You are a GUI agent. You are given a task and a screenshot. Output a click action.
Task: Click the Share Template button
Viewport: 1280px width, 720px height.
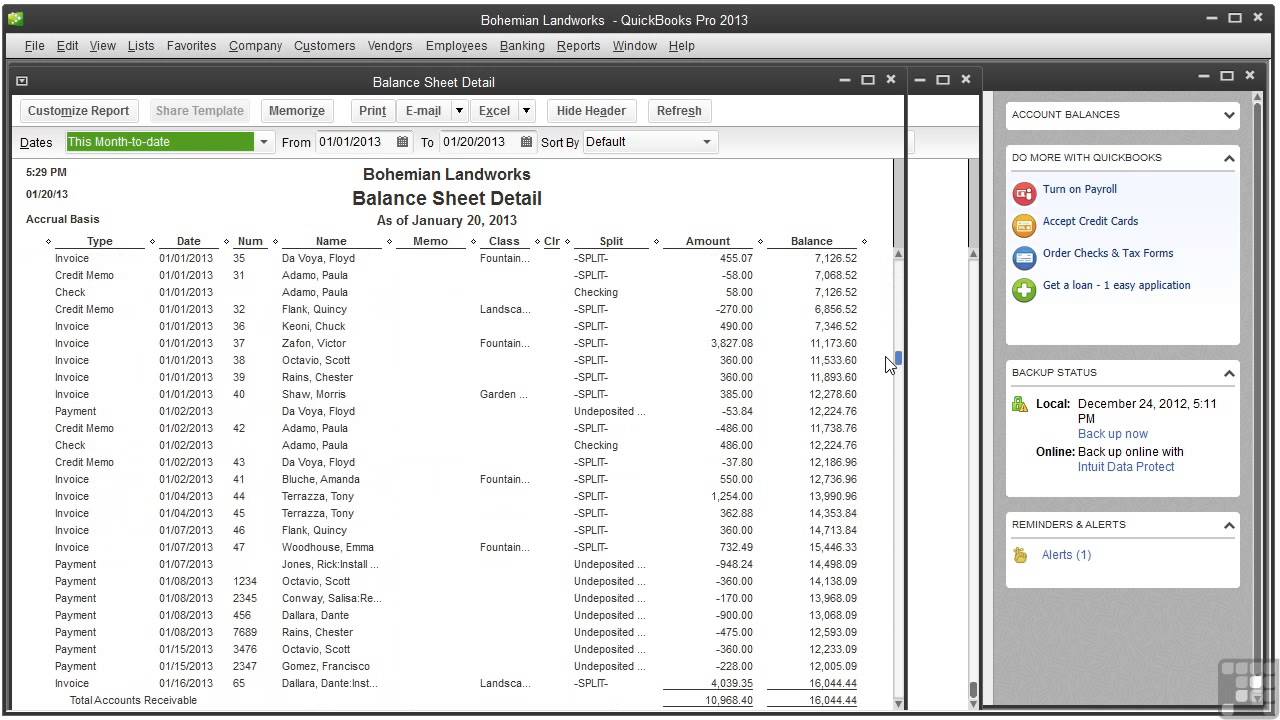(200, 111)
